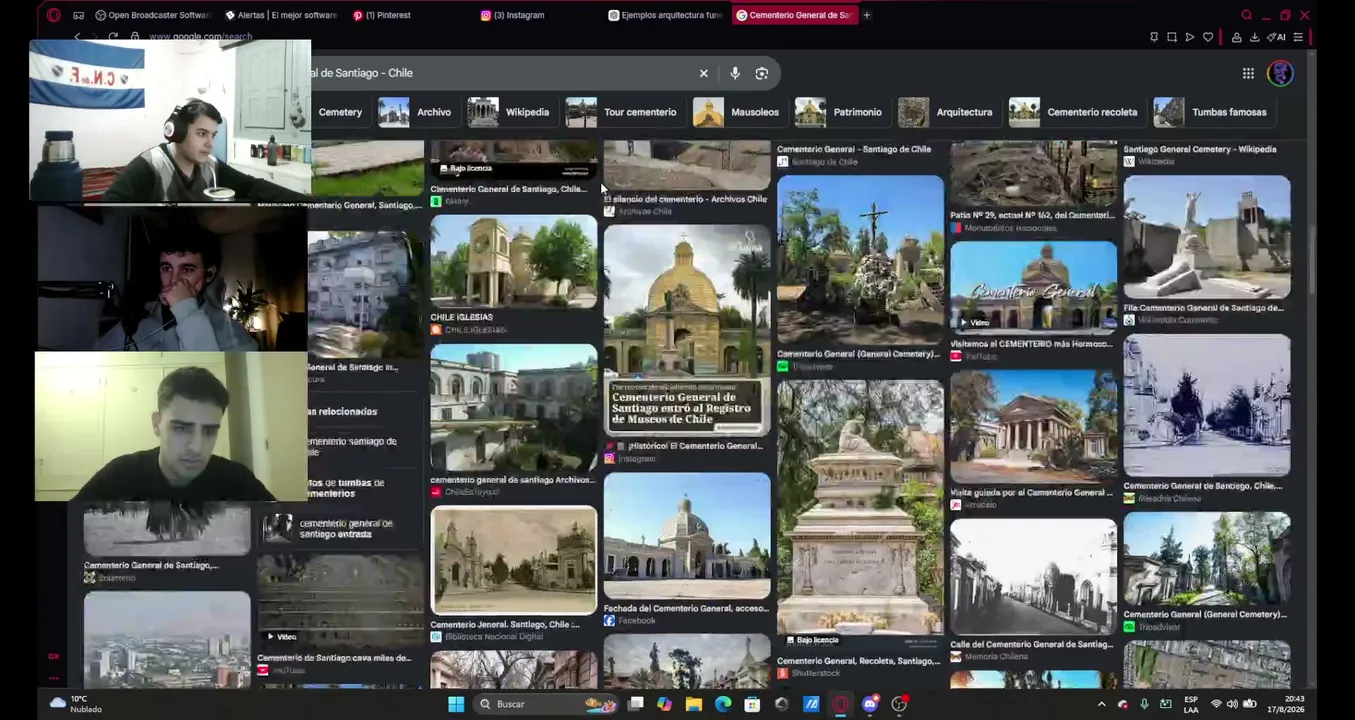This screenshot has width=1355, height=720.
Task: Filter images by Mausoleos chip
Action: [x=738, y=112]
